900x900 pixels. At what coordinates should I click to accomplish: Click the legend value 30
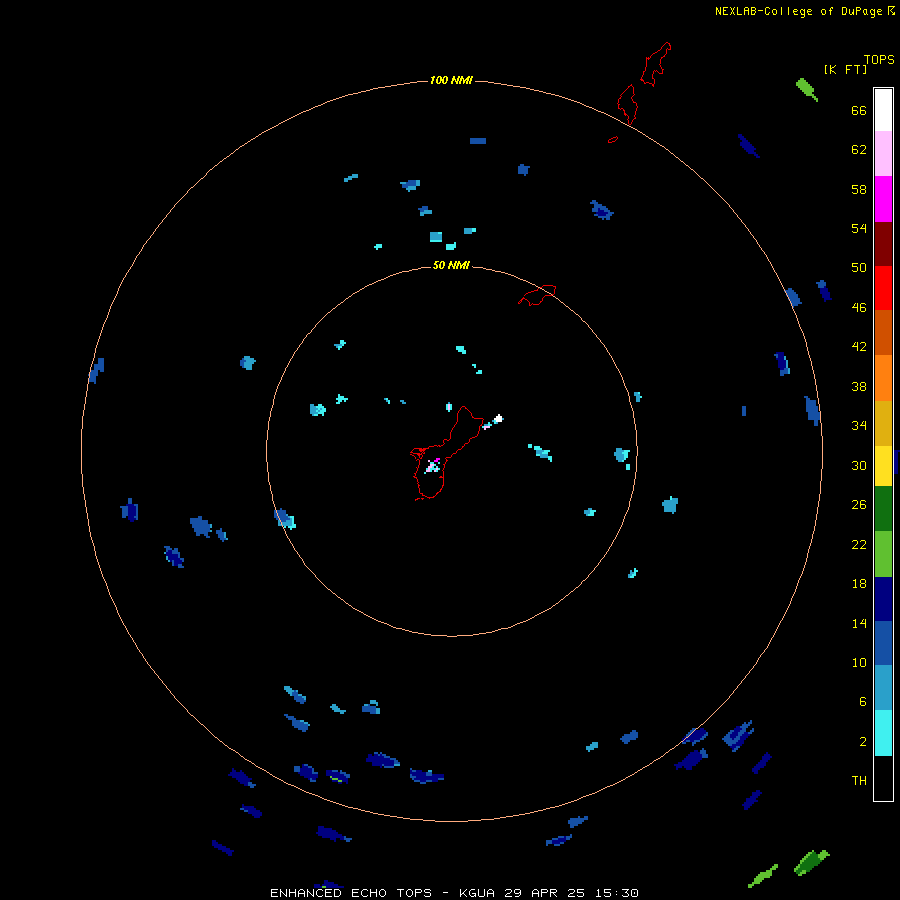(859, 465)
